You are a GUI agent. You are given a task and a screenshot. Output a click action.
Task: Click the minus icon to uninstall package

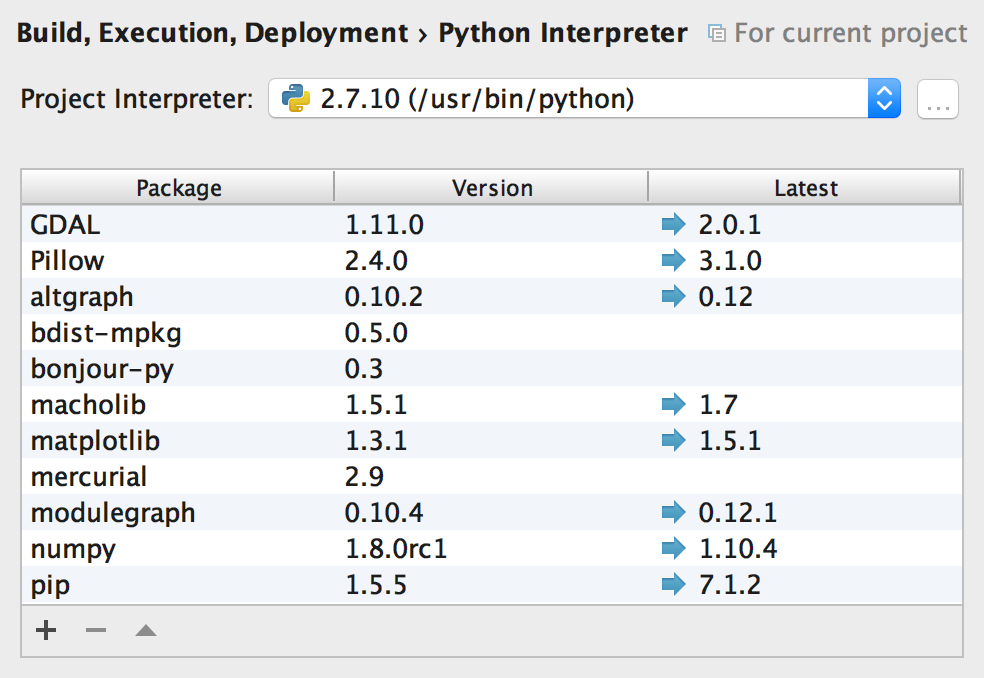coord(96,630)
